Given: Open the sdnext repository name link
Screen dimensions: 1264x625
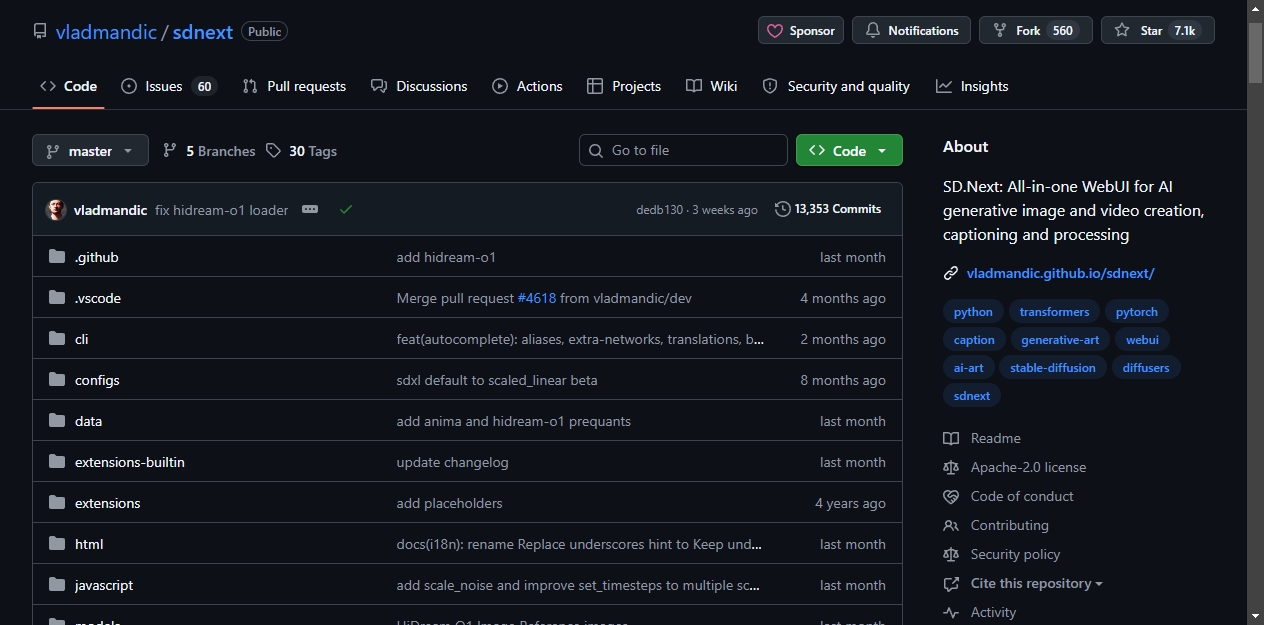Looking at the screenshot, I should (x=203, y=32).
